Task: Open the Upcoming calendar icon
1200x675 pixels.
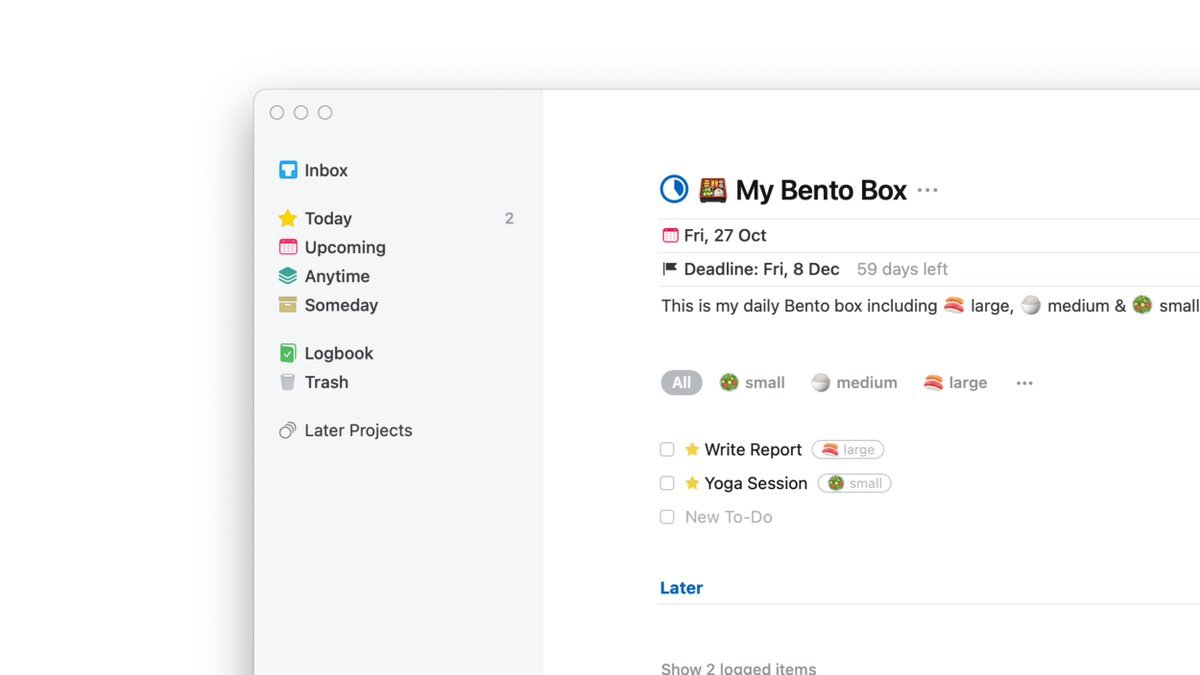Action: click(x=288, y=247)
